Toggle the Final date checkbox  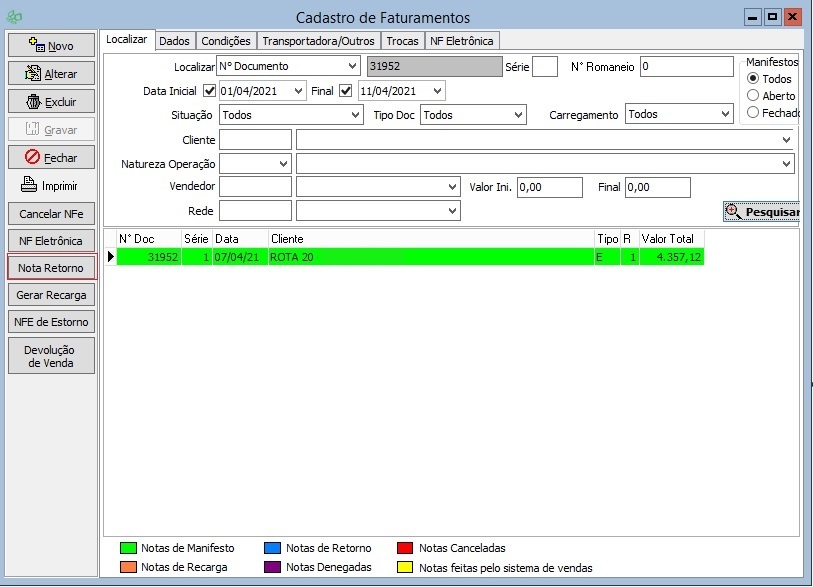tap(346, 91)
